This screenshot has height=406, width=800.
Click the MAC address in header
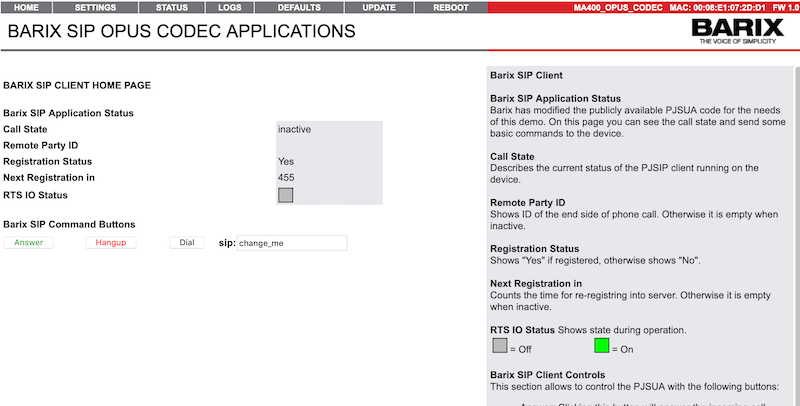(x=718, y=8)
